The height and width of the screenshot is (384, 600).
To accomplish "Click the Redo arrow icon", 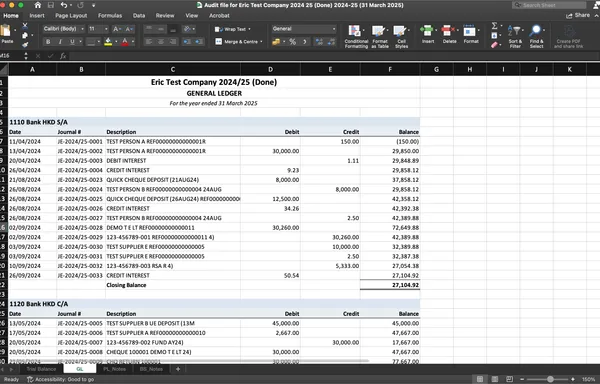I will coord(80,5).
